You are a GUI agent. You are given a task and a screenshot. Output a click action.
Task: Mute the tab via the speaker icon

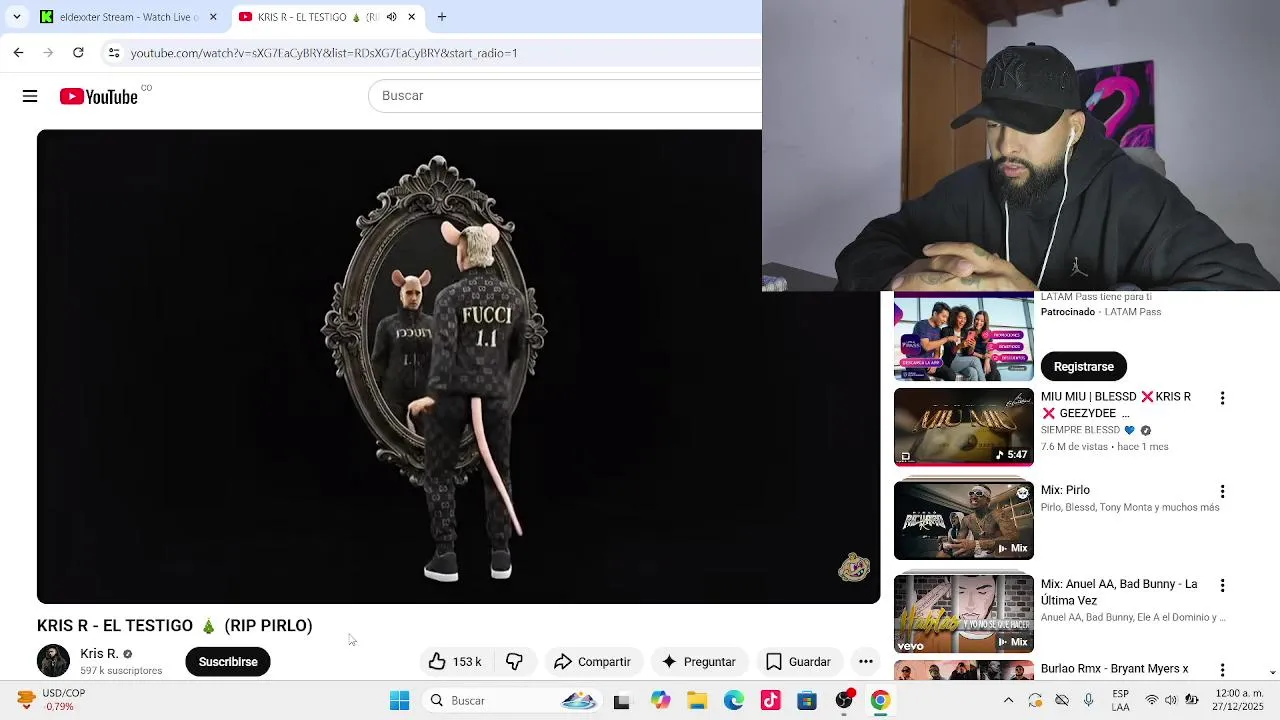coord(391,17)
